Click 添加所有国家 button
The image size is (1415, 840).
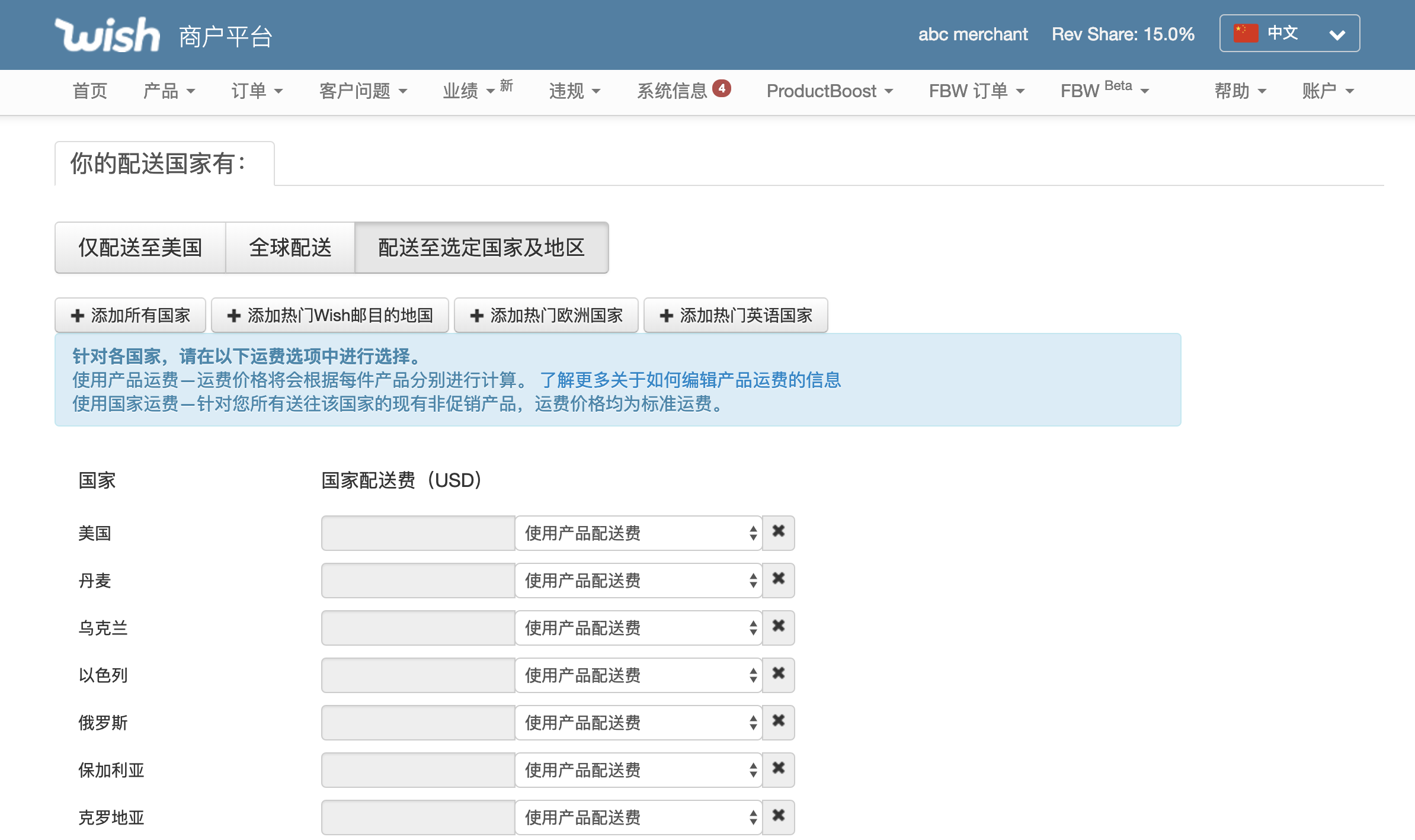(130, 315)
